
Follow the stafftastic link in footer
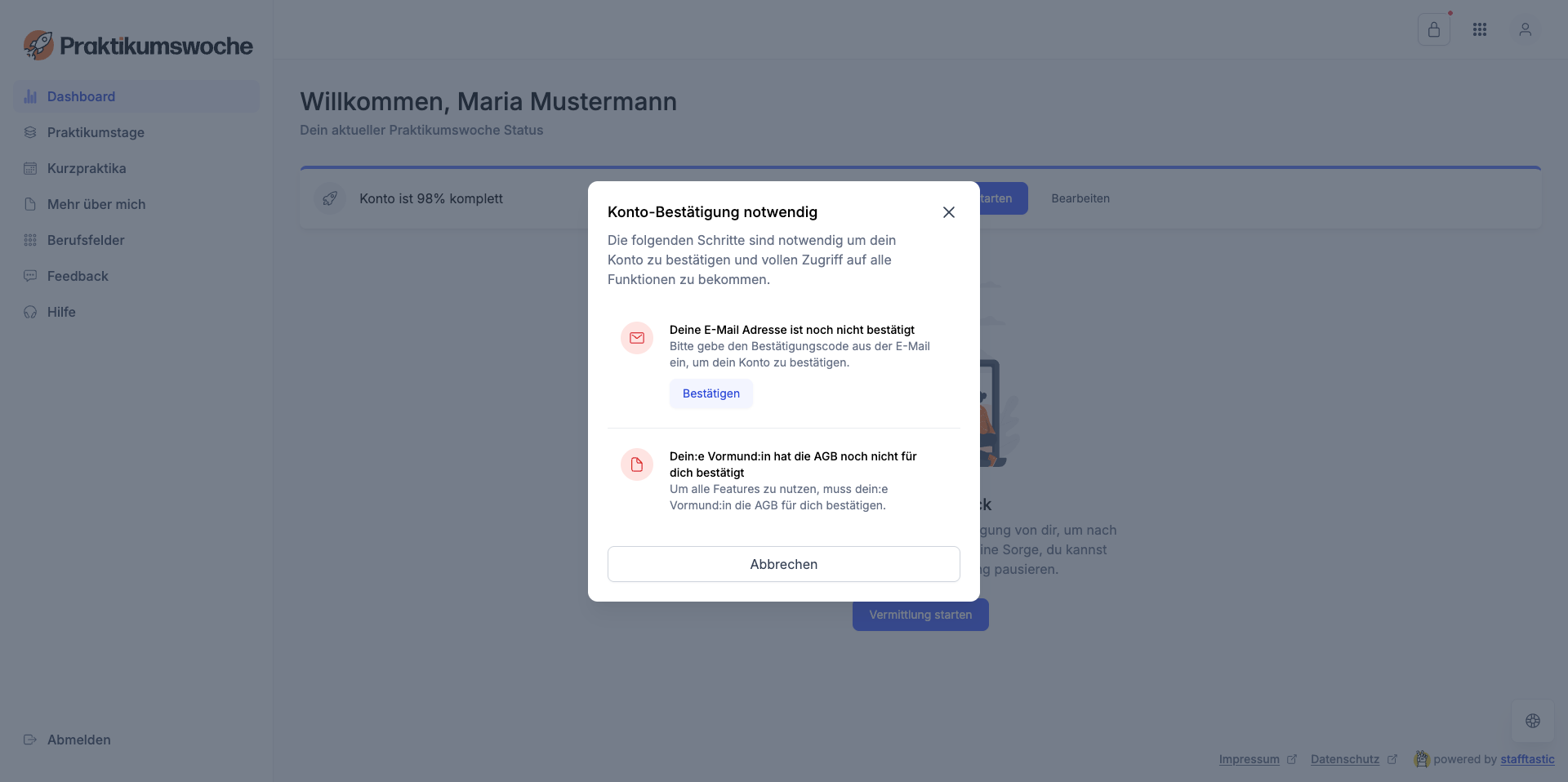[1527, 759]
